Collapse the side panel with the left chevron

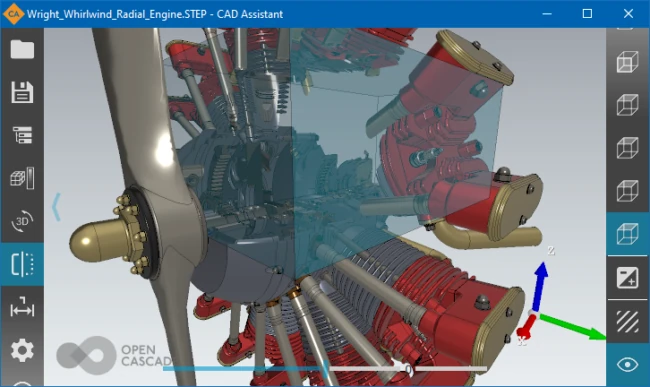(x=56, y=206)
